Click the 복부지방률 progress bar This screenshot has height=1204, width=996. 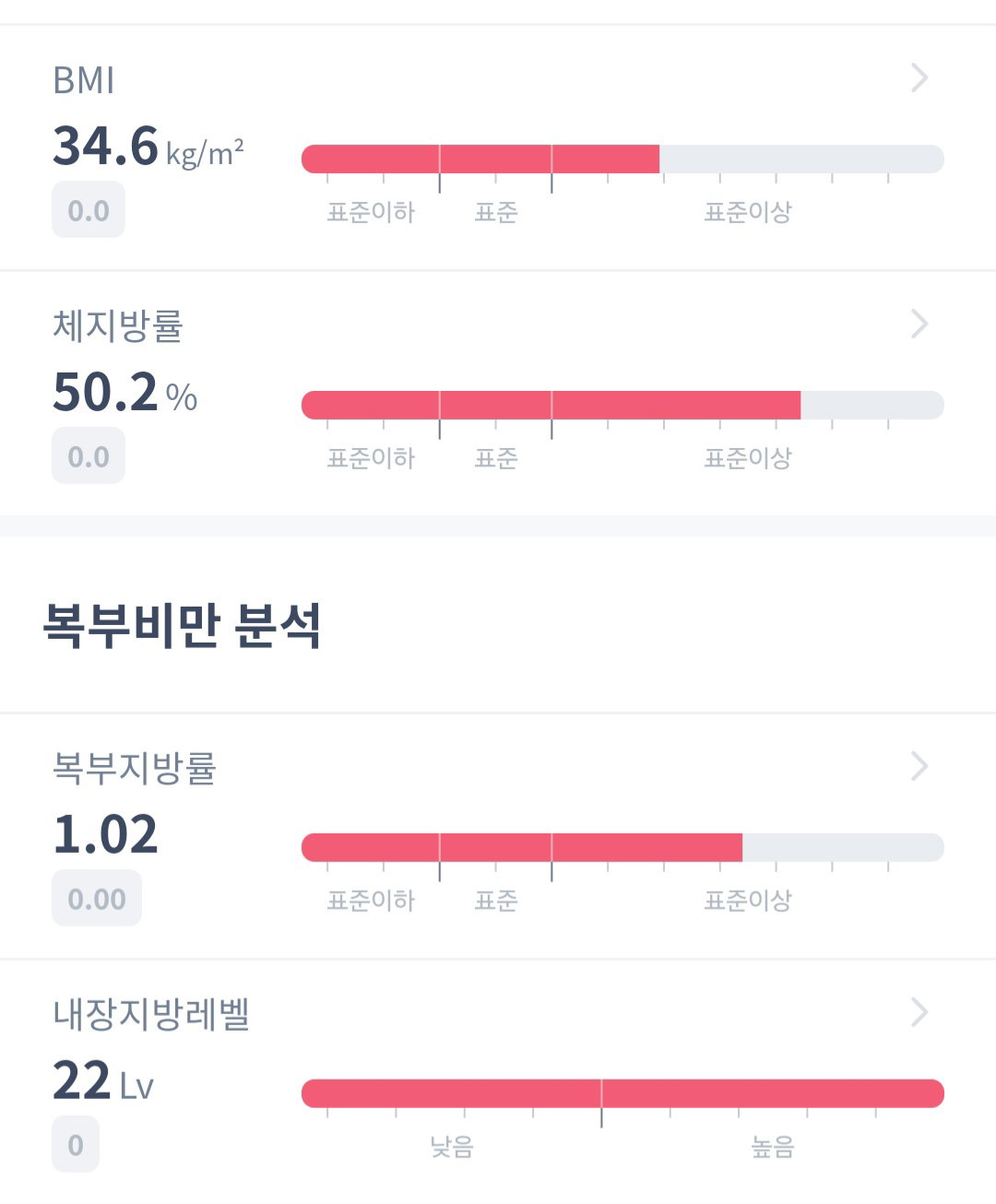622,847
